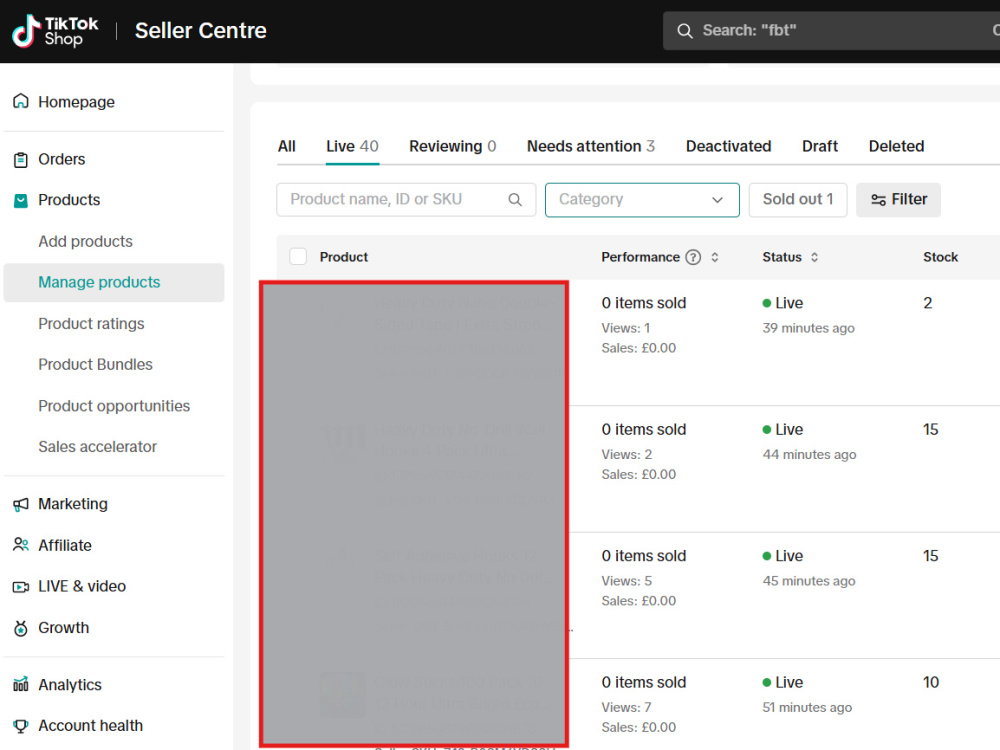This screenshot has width=1000, height=750.
Task: Click the Affiliate people icon
Action: coord(21,545)
